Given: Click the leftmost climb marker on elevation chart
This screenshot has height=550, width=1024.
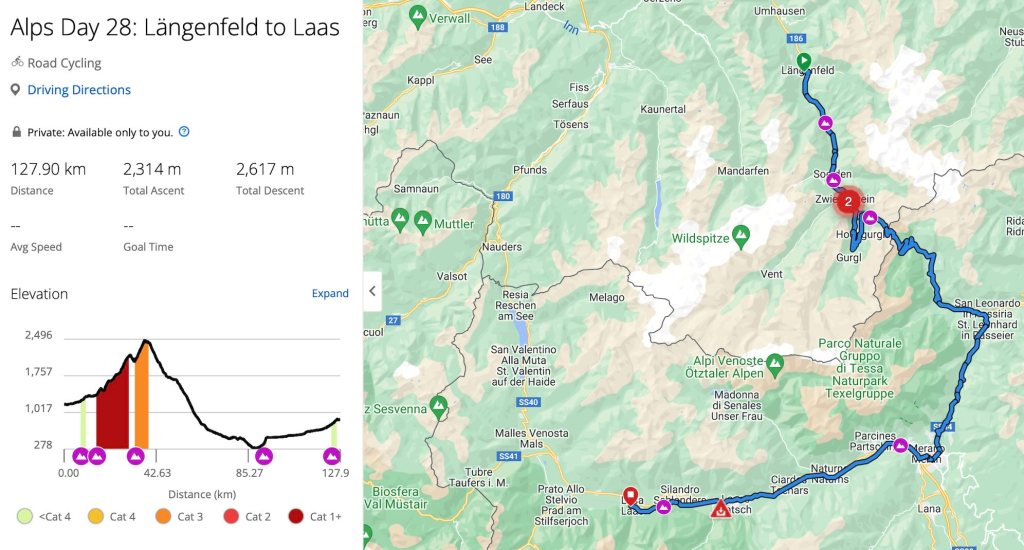Looking at the screenshot, I should point(80,457).
